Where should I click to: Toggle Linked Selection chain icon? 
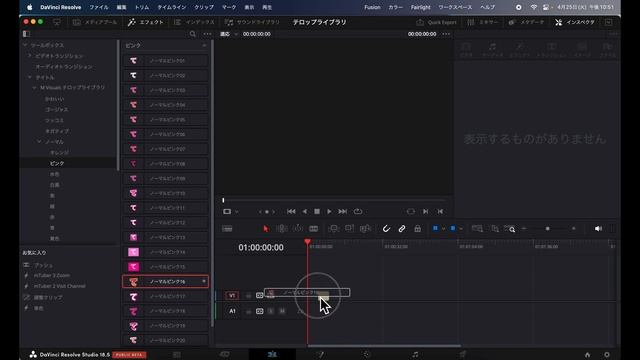(x=402, y=229)
